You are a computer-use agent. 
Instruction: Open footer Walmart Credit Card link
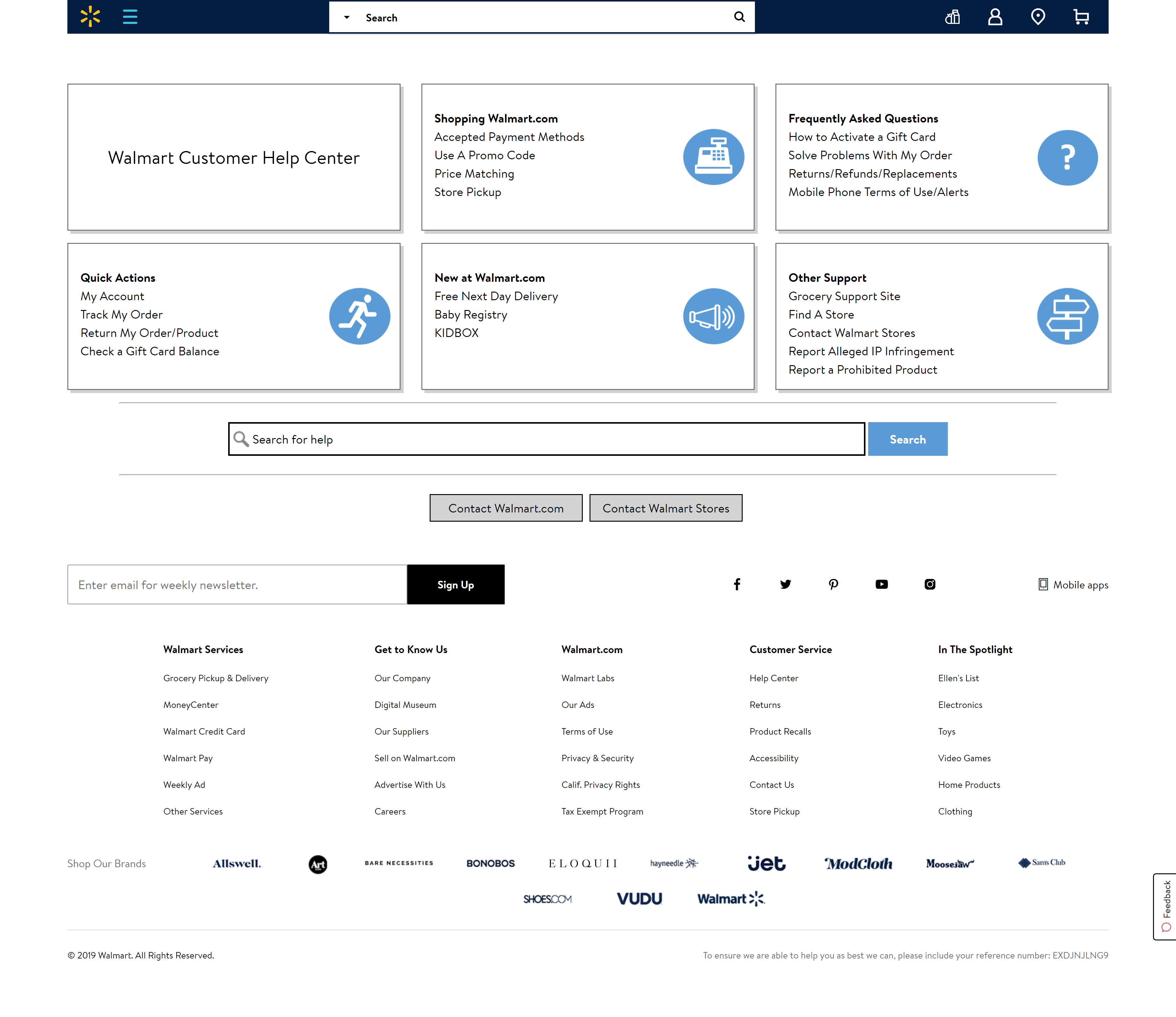click(x=204, y=732)
